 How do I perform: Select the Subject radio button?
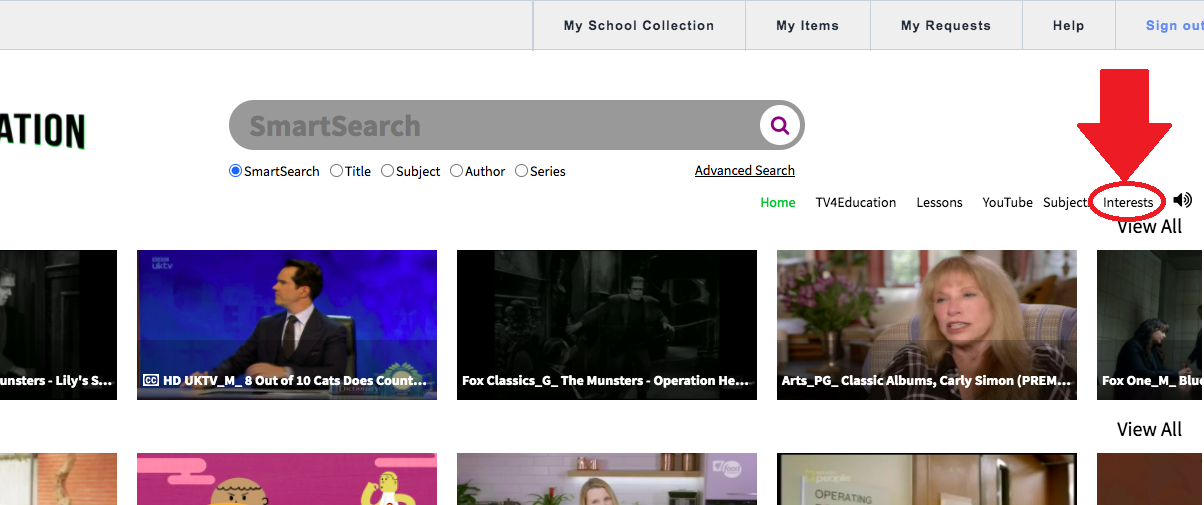388,171
